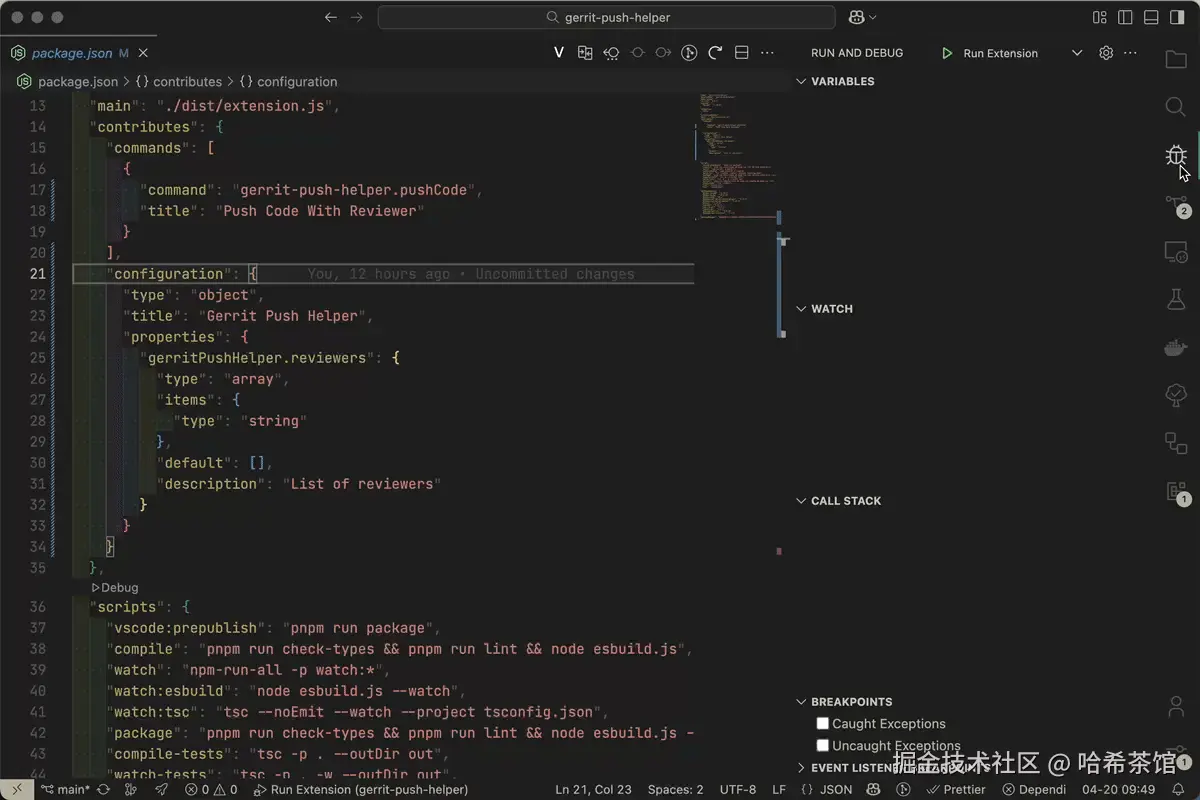The image size is (1200, 800).
Task: Click Spaces: 2 indentation setting
Action: pos(675,789)
